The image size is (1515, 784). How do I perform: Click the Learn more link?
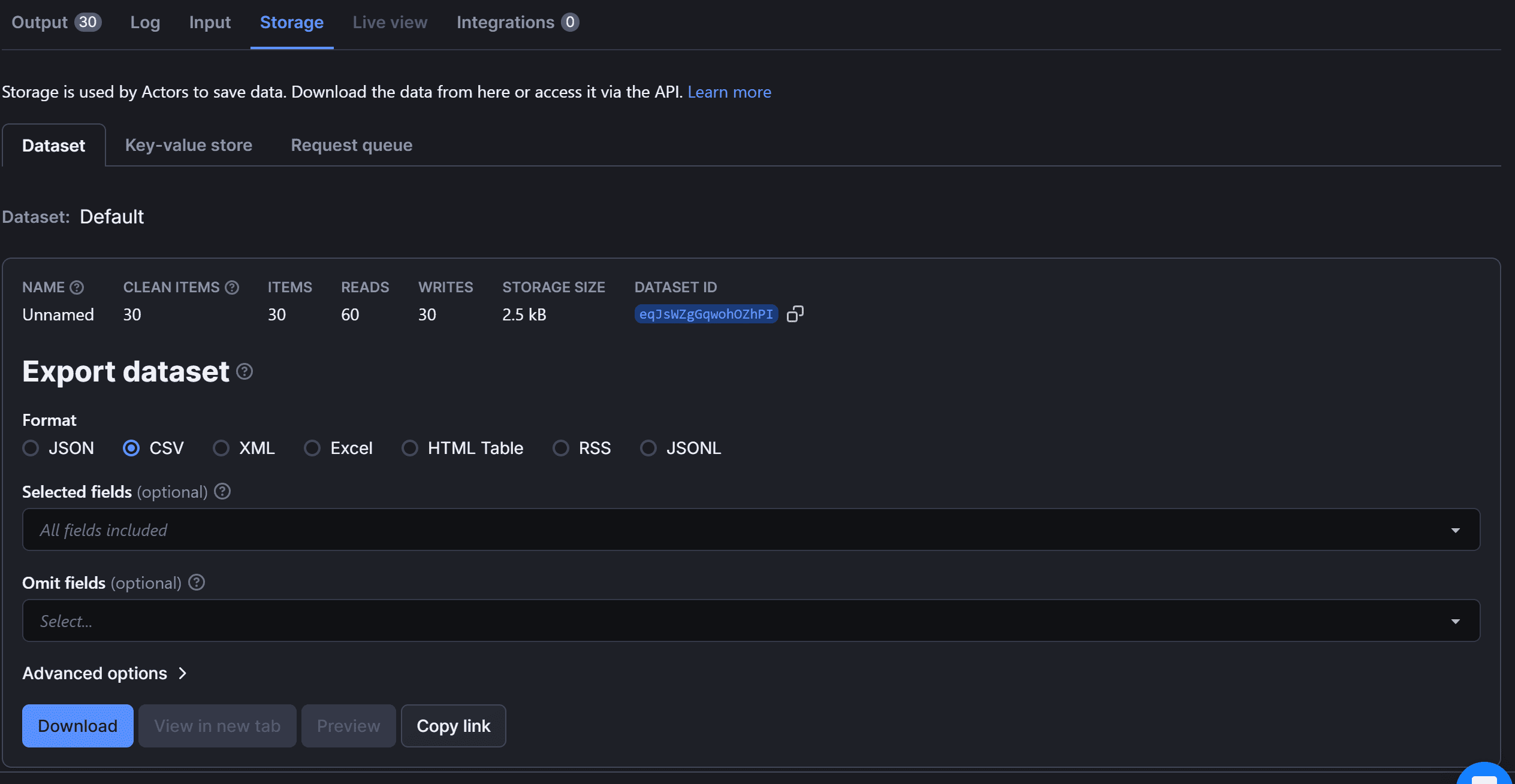pyautogui.click(x=730, y=92)
